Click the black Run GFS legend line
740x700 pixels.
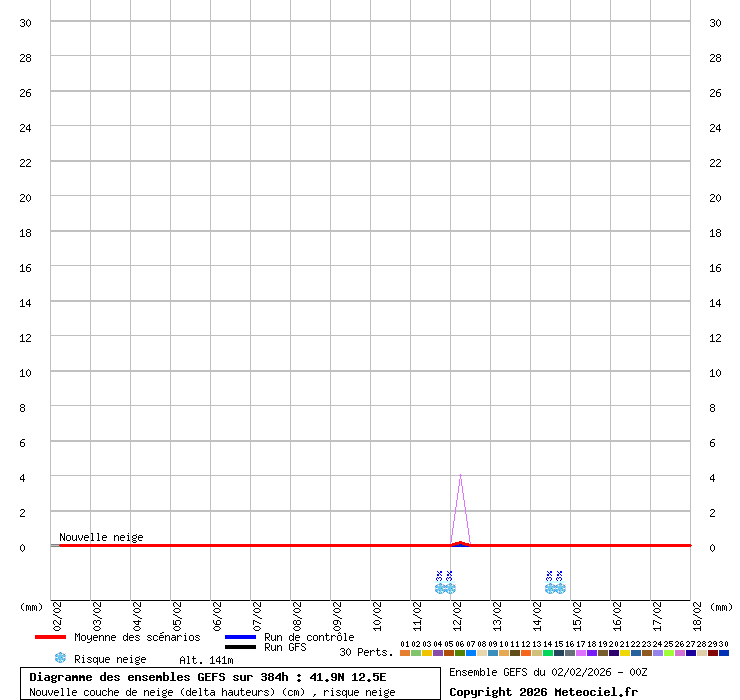[240, 647]
